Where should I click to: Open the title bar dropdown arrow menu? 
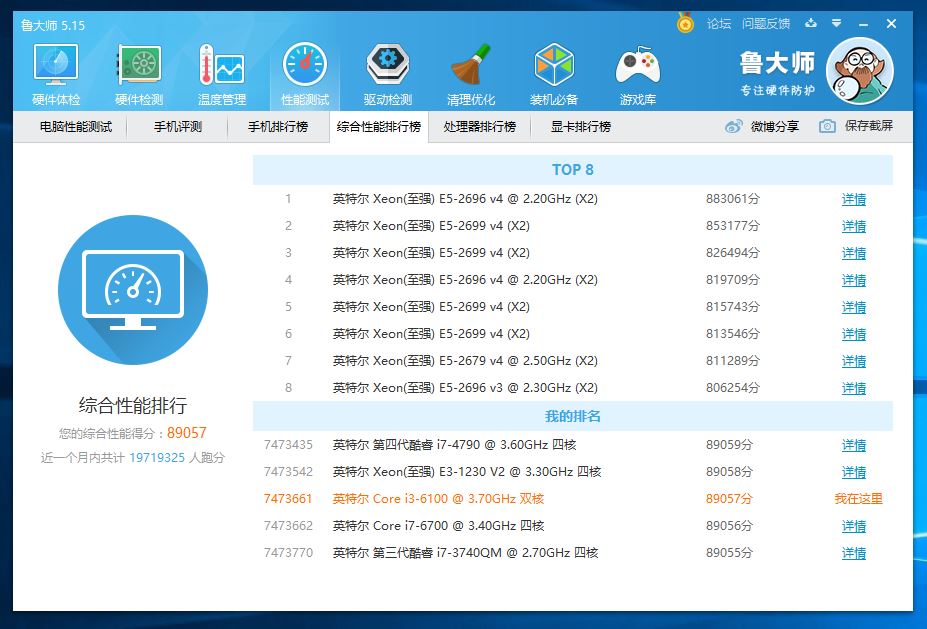tap(836, 23)
